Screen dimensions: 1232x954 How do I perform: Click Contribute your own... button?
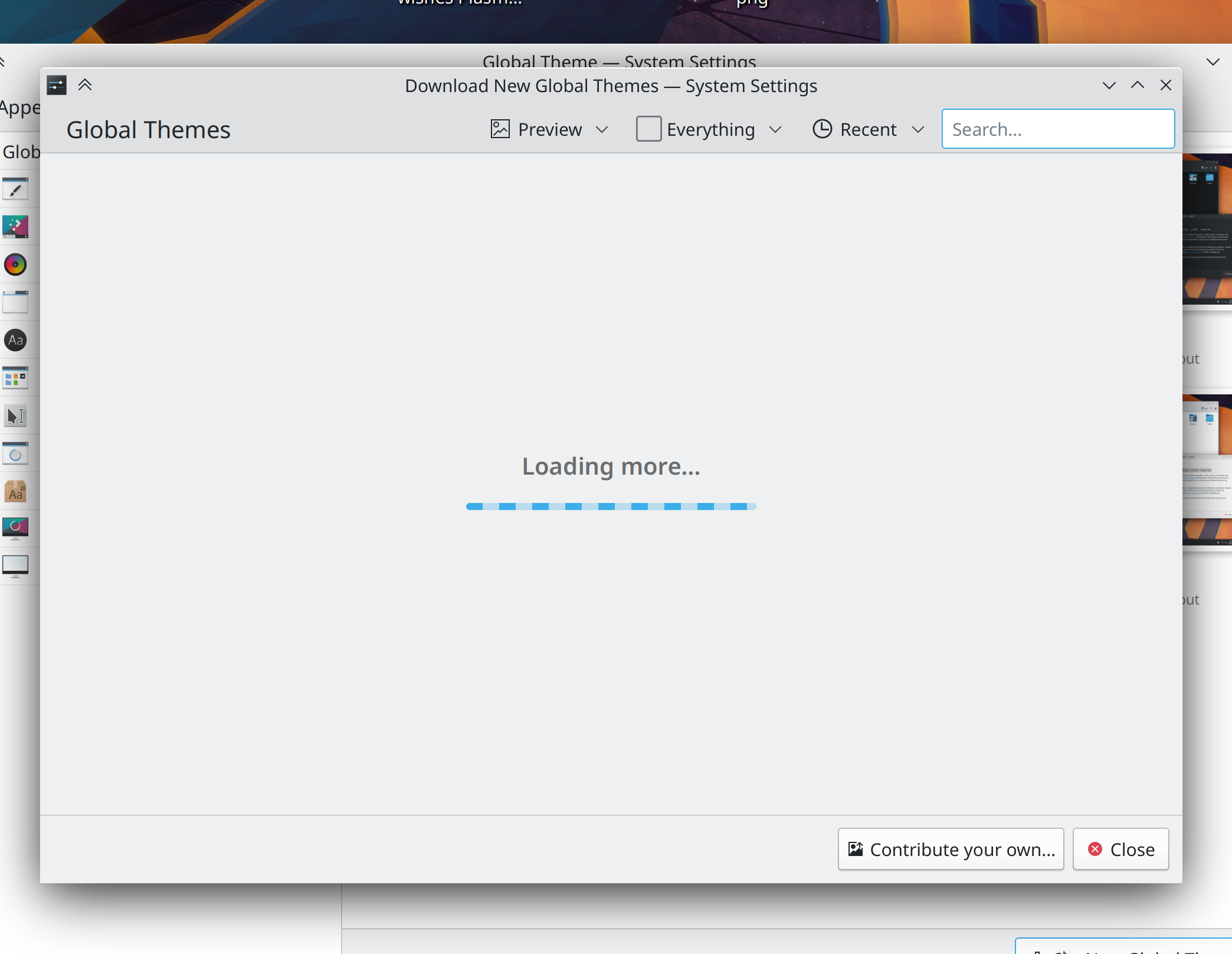[951, 849]
